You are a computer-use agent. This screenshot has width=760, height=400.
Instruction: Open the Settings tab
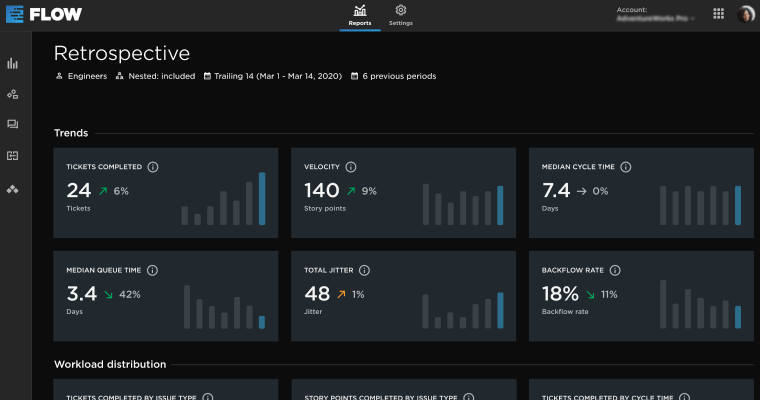click(x=400, y=16)
